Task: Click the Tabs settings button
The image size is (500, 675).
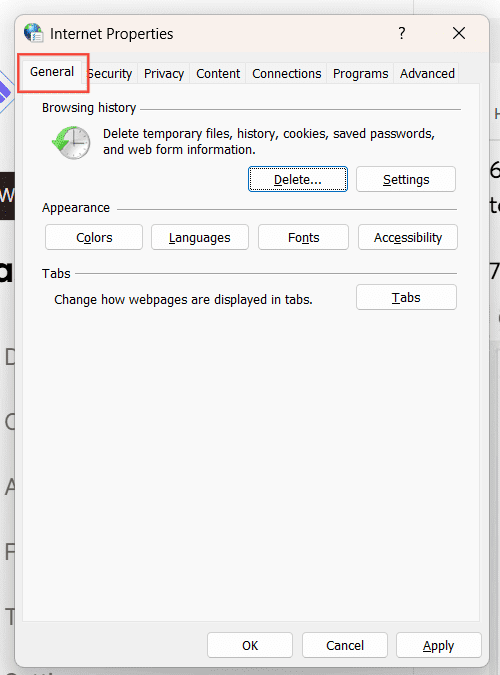Action: pos(406,297)
